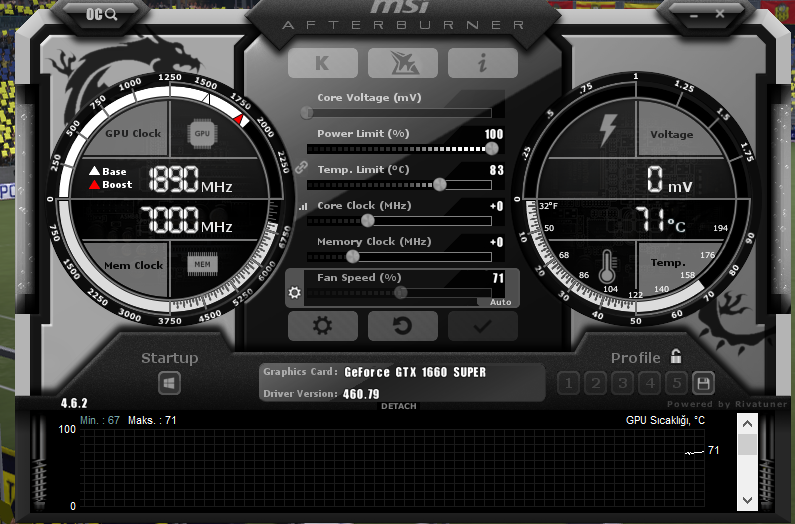Click the Temp. Limit slider handle
Screen dimensions: 795x524
(440, 184)
